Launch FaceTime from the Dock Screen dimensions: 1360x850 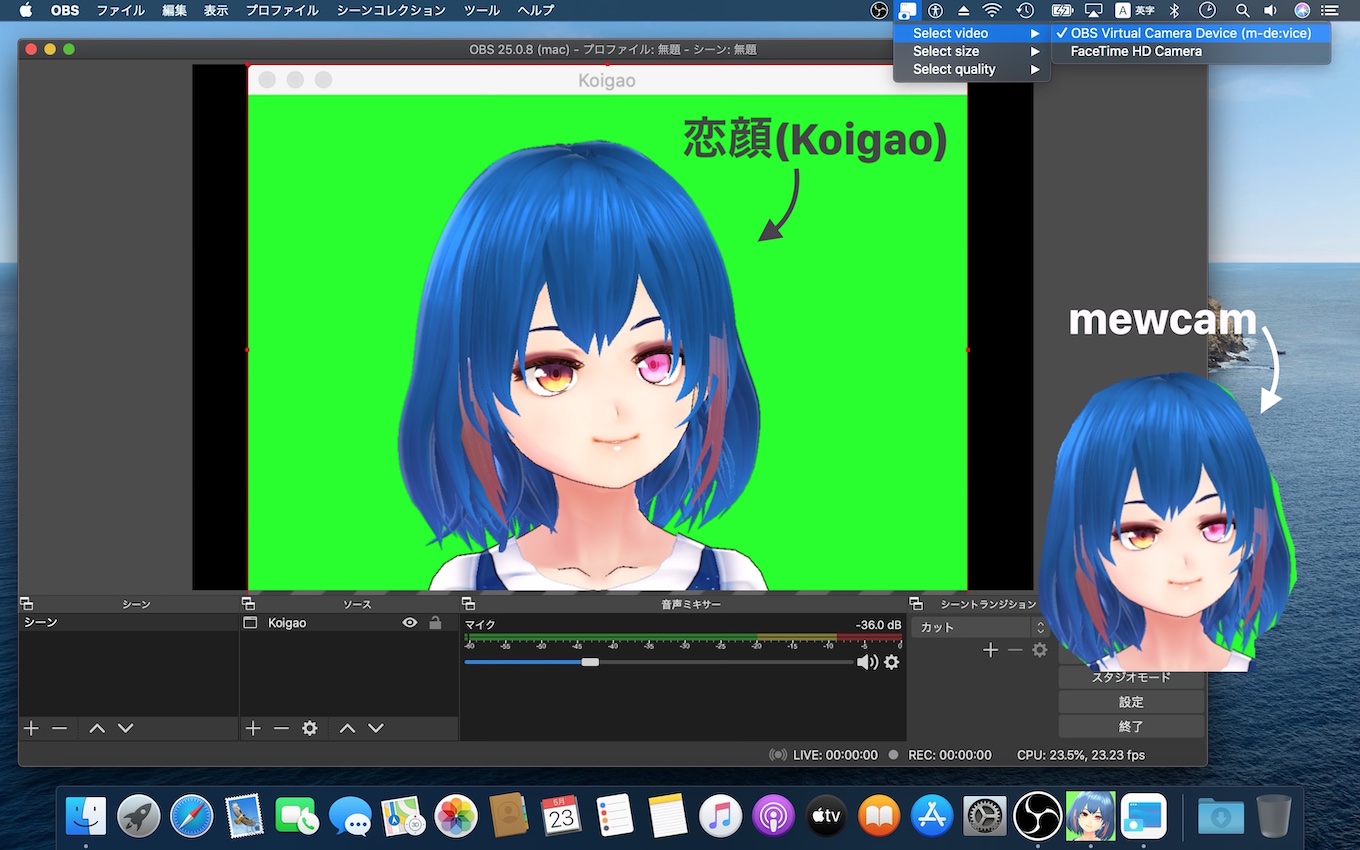click(297, 816)
